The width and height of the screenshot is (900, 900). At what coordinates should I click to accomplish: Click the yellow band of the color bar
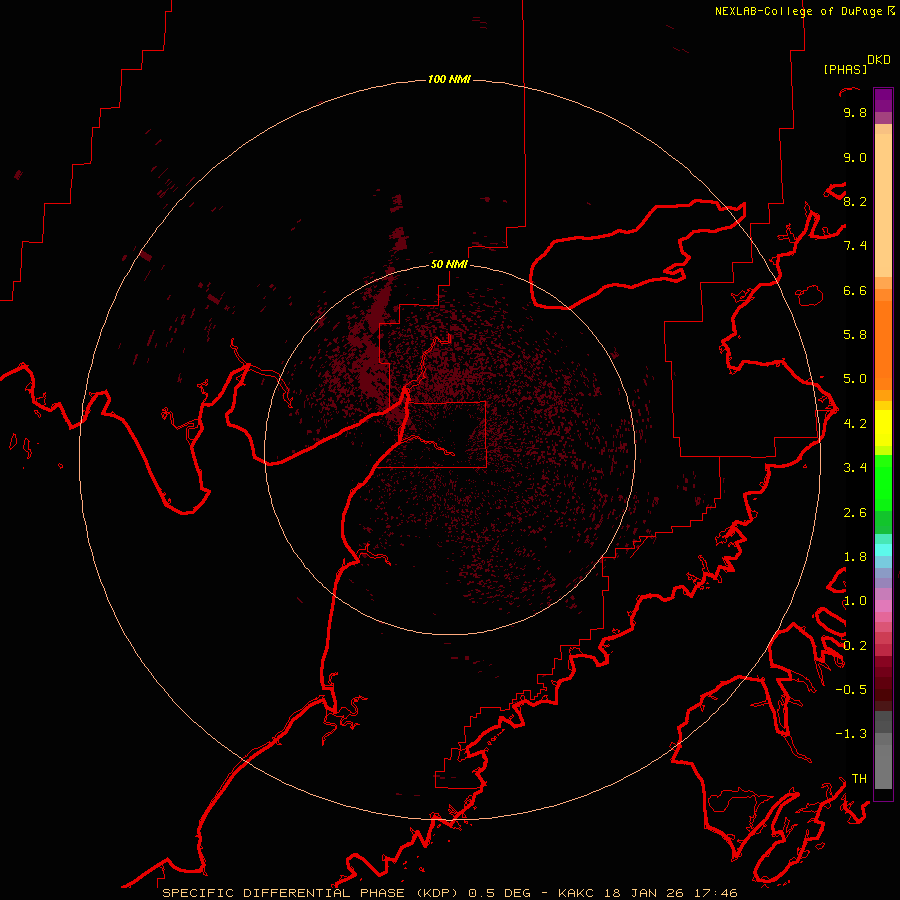[x=883, y=428]
